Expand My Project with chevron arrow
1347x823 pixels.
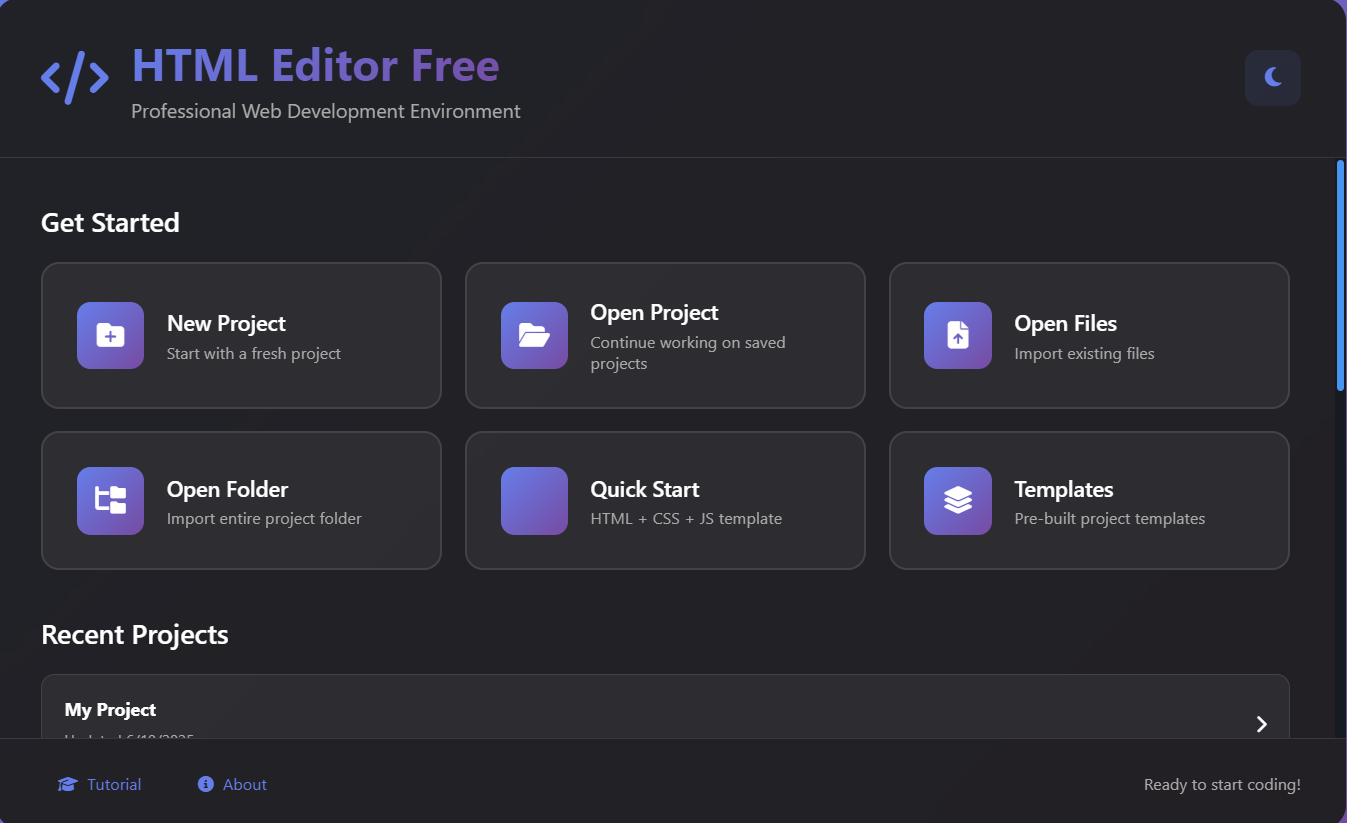[x=1261, y=724]
